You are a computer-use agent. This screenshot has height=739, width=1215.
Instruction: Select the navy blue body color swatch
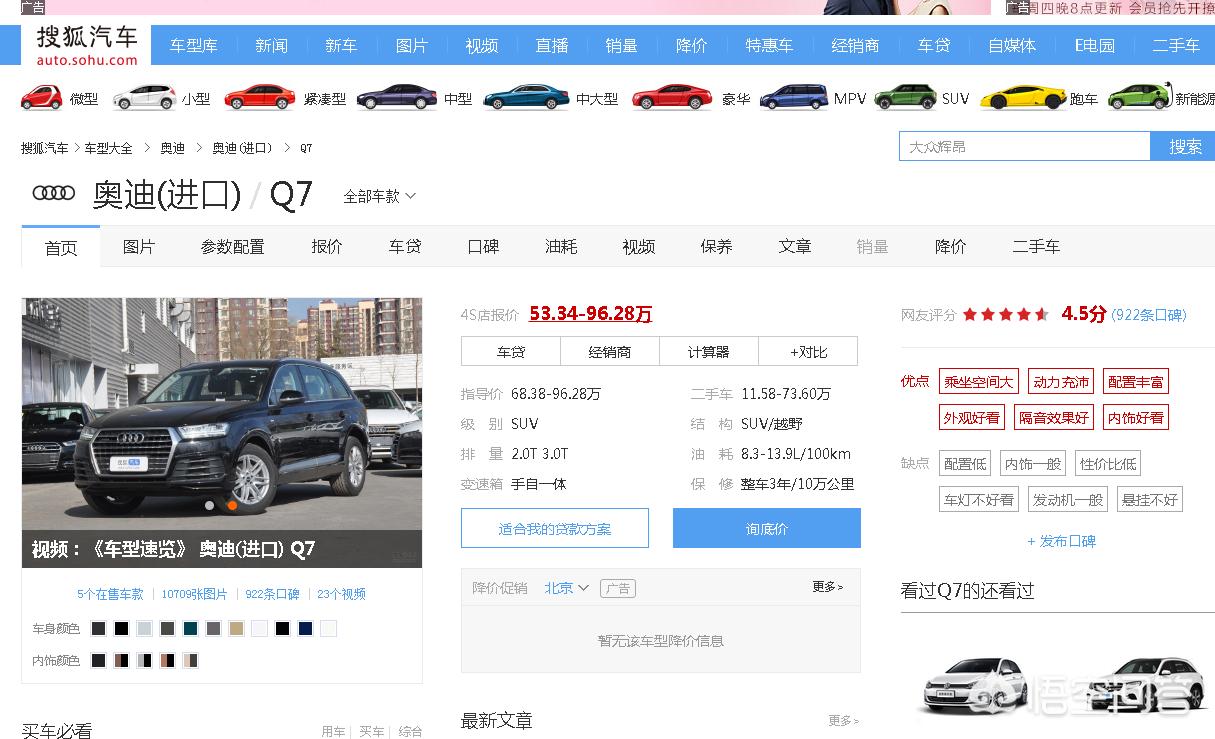[305, 629]
